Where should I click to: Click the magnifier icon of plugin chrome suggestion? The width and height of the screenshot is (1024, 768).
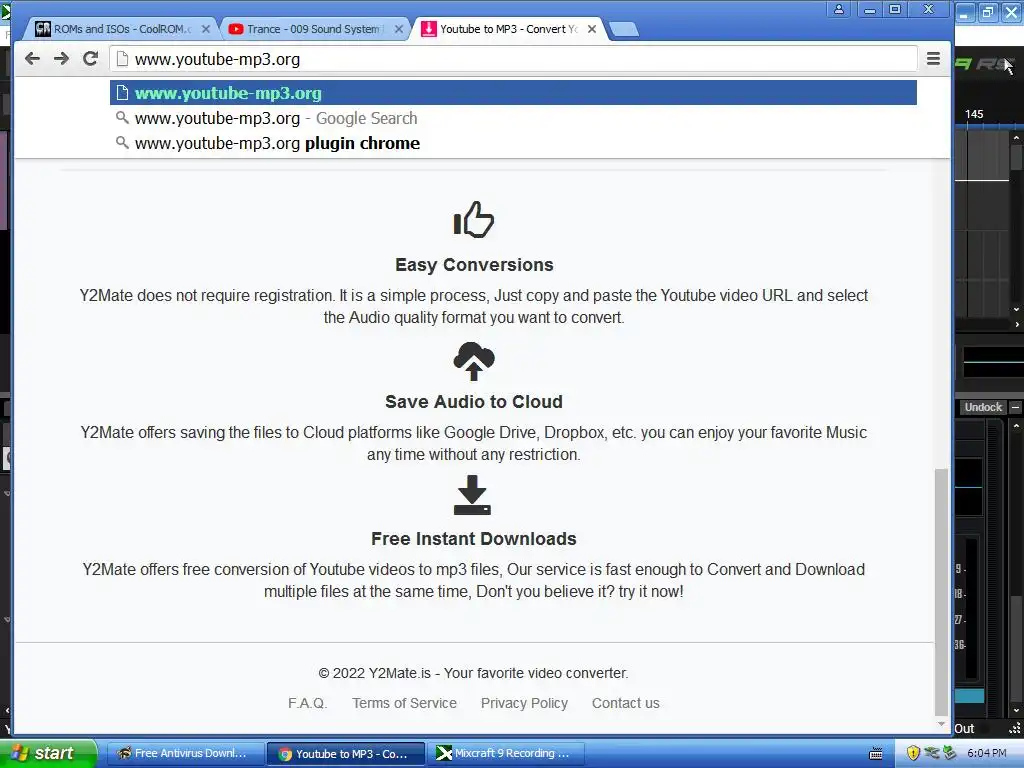tap(122, 142)
